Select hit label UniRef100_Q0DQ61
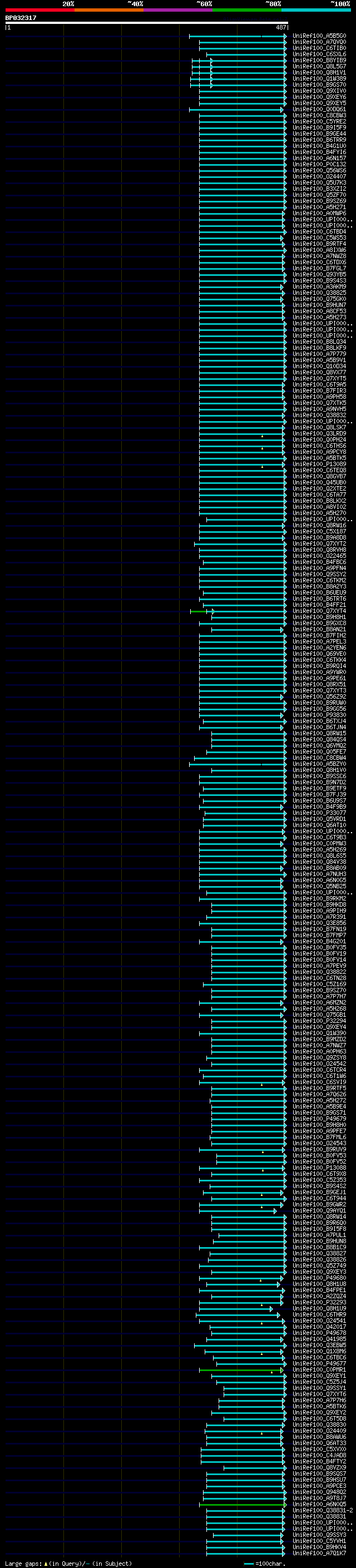The height and width of the screenshot is (1568, 356). [319, 109]
